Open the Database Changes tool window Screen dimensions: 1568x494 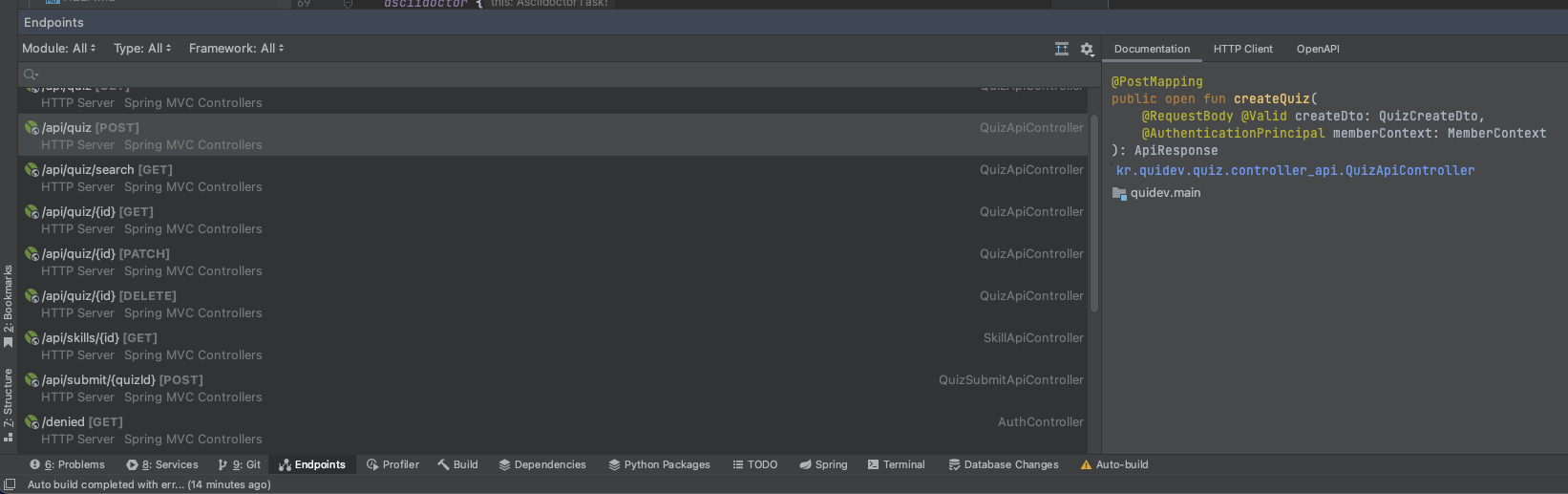(x=1003, y=465)
